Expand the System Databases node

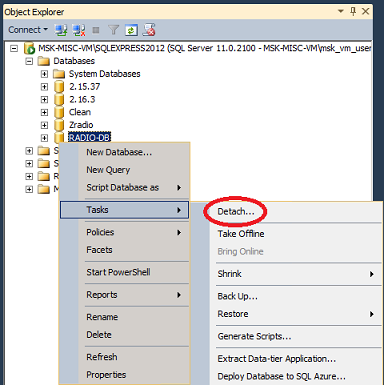pos(44,74)
